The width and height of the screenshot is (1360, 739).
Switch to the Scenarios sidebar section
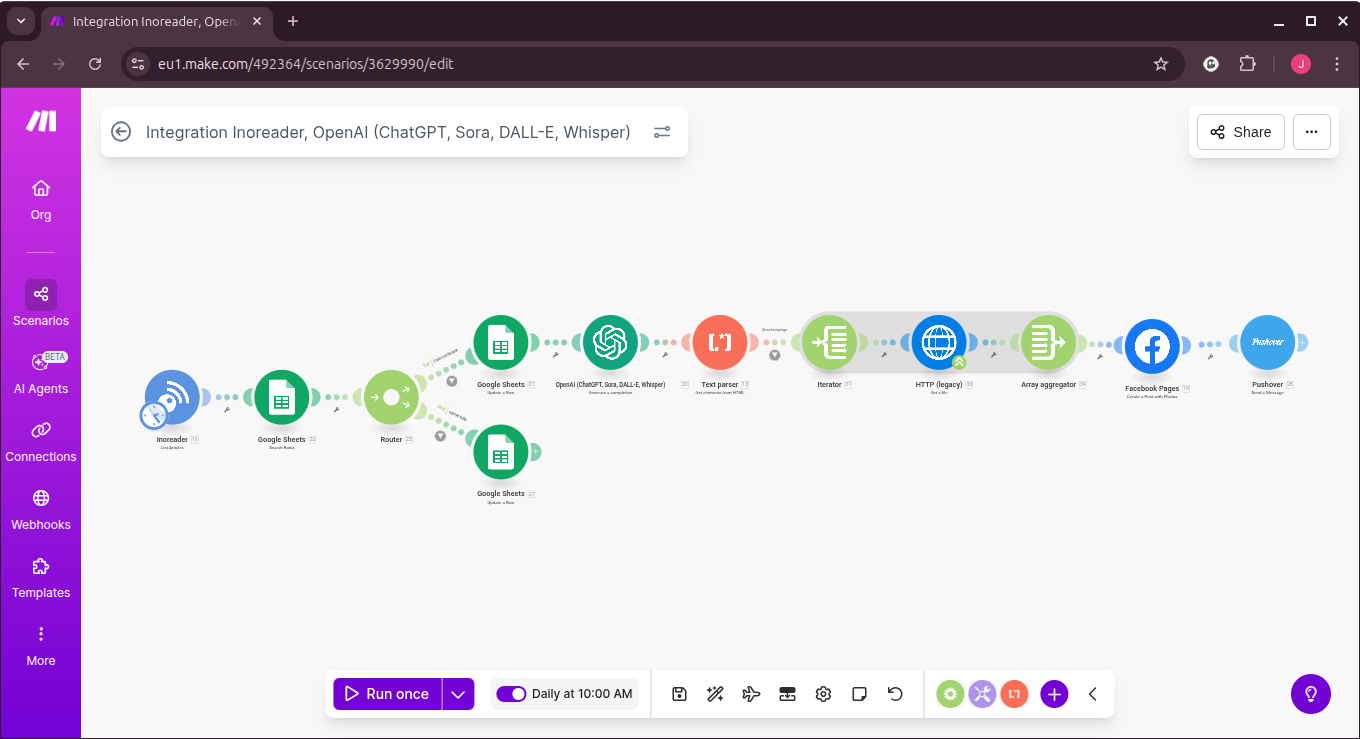pos(40,304)
